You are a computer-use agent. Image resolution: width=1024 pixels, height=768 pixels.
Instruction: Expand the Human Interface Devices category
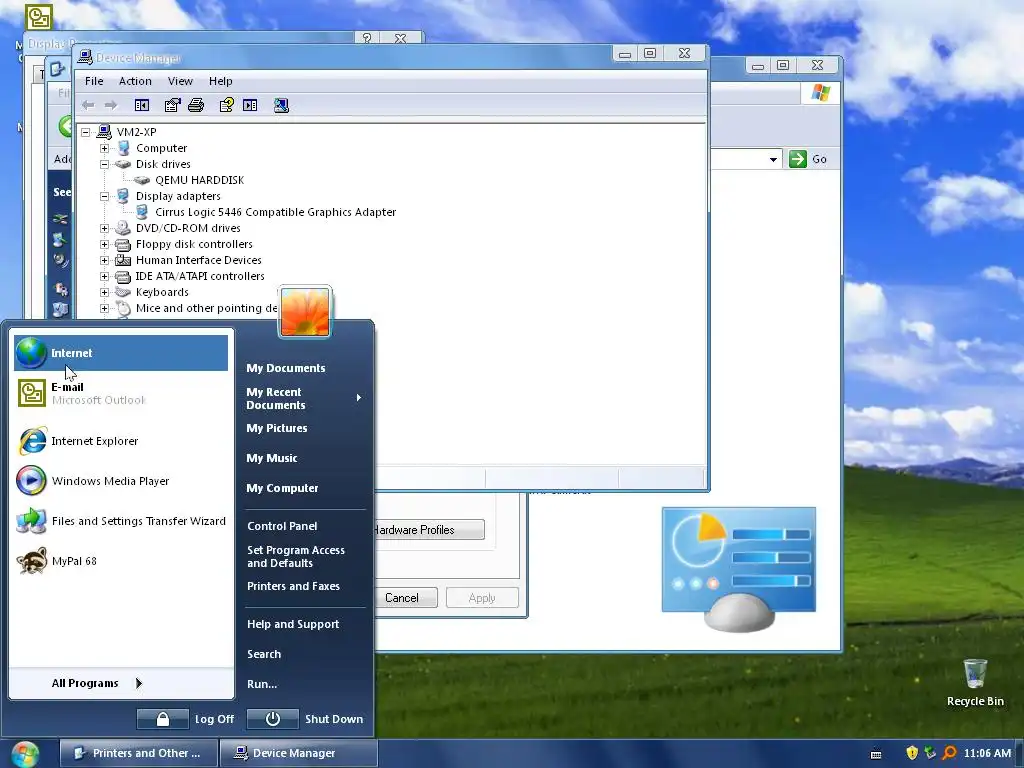tap(104, 260)
